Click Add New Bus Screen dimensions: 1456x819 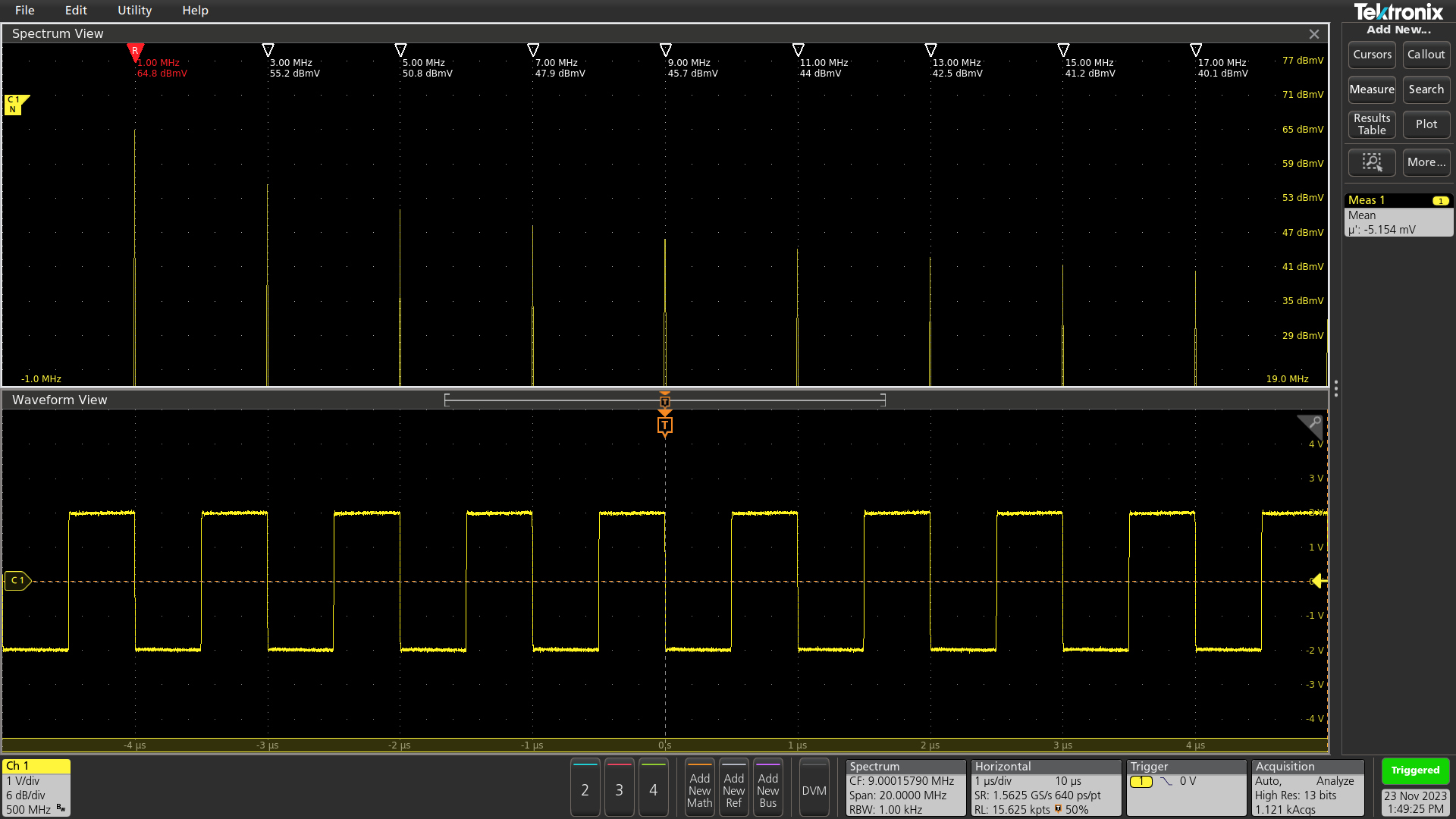[x=767, y=788]
